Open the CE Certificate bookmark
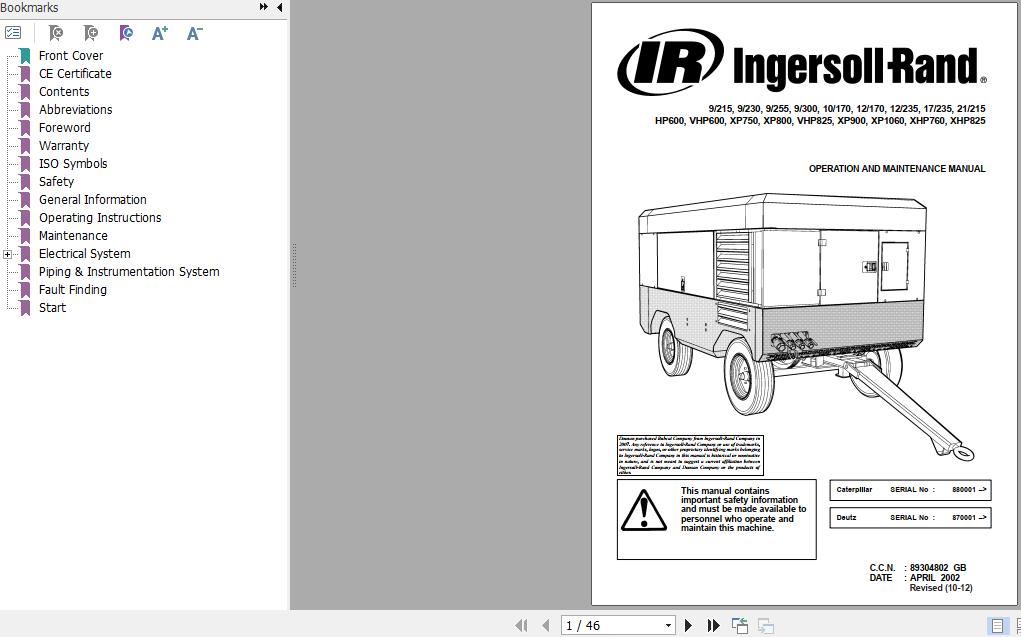 [x=75, y=74]
